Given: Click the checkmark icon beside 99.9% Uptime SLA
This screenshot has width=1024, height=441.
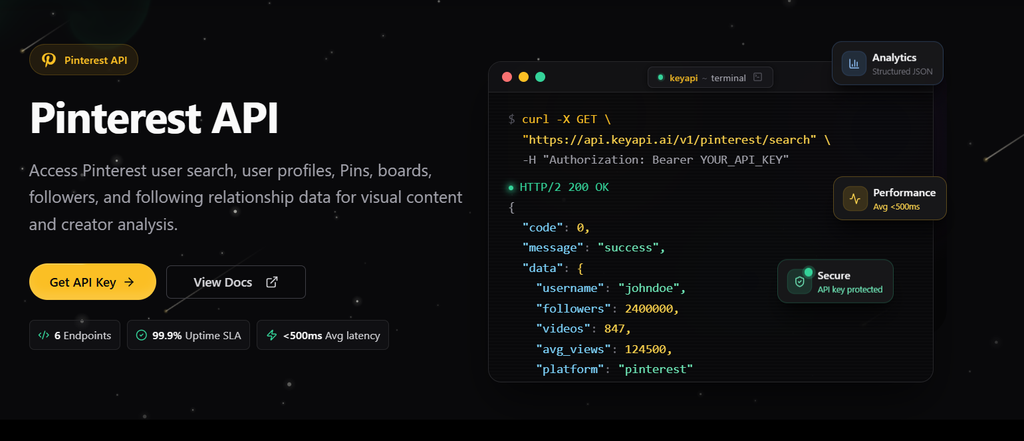Looking at the screenshot, I should [x=141, y=335].
